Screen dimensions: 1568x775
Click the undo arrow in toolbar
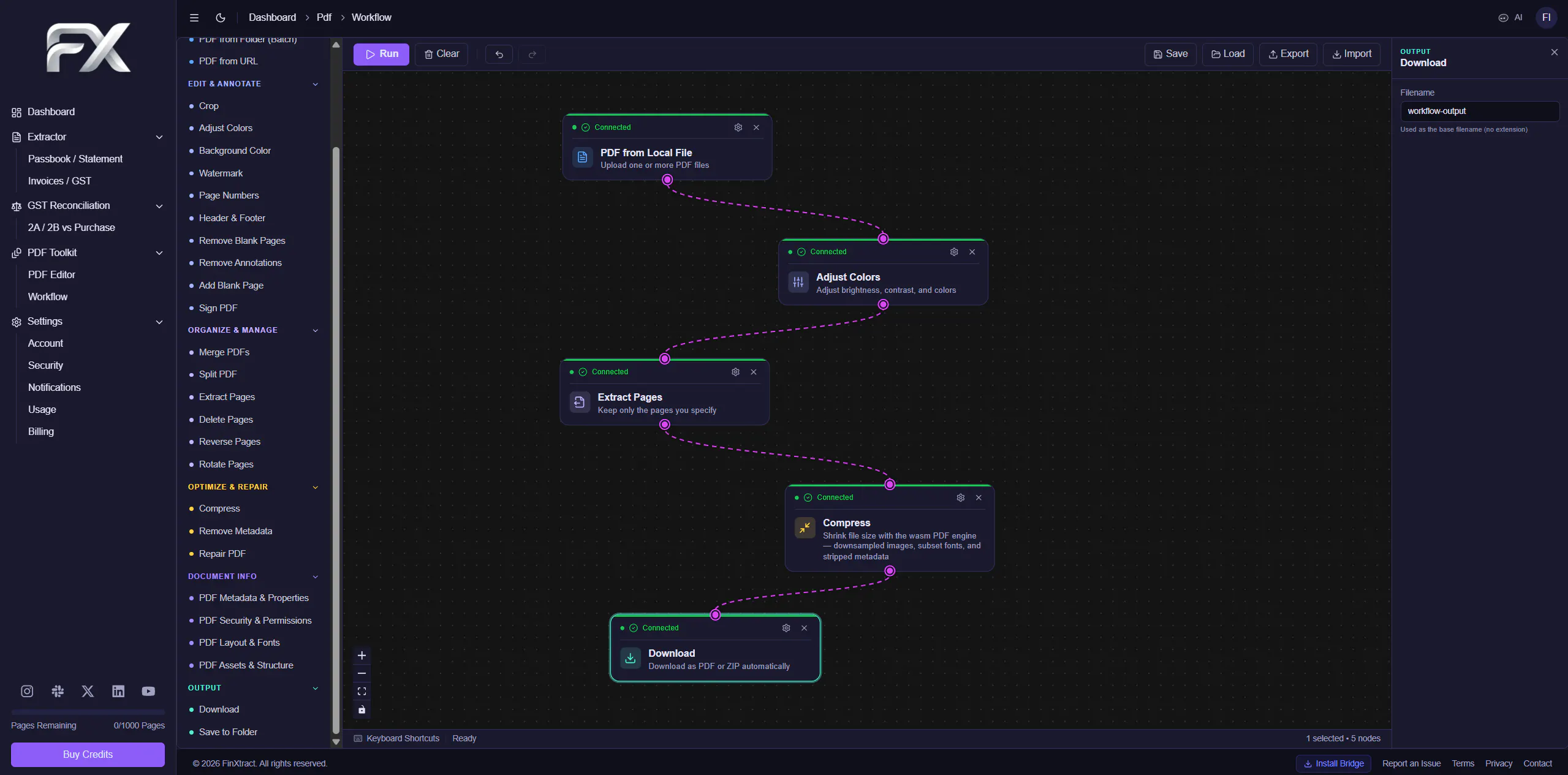[499, 55]
